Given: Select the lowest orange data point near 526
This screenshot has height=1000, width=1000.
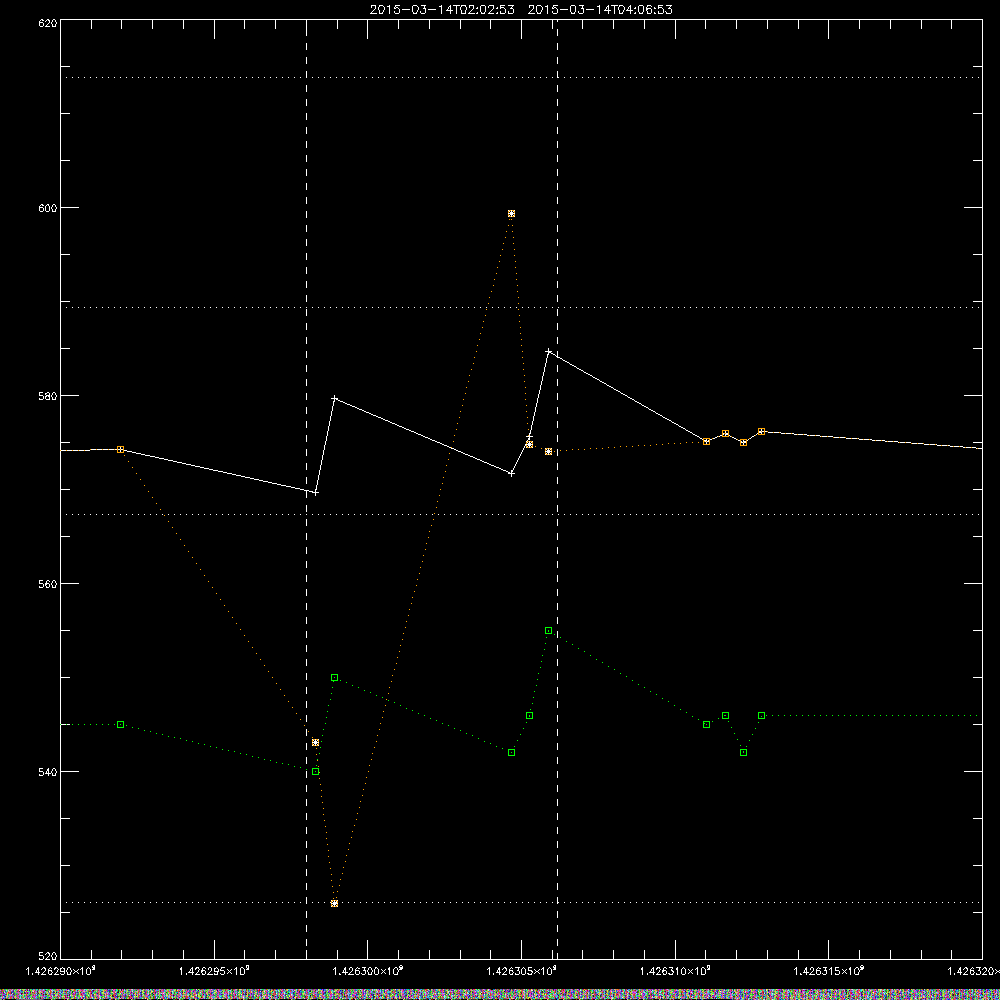Looking at the screenshot, I should (x=334, y=903).
